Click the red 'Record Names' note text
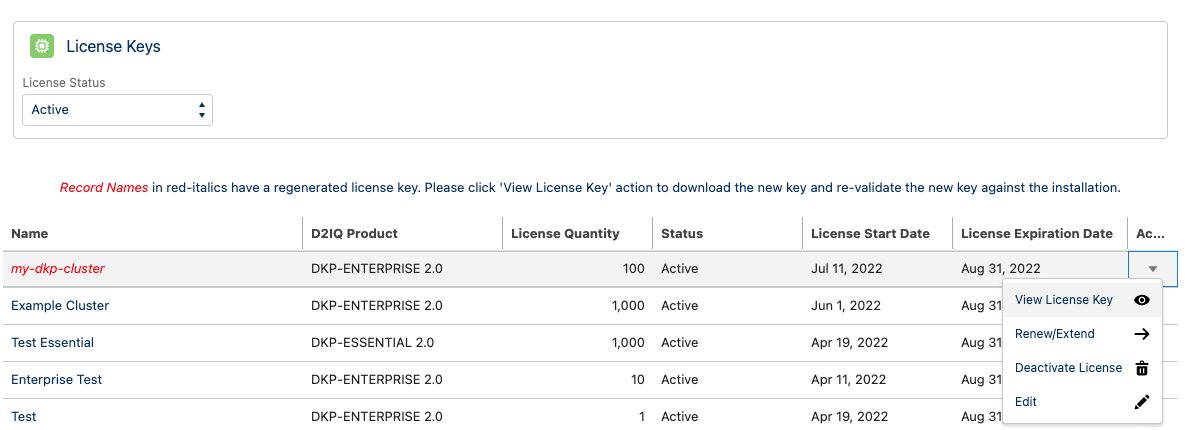The height and width of the screenshot is (430, 1188). pyautogui.click(x=104, y=187)
